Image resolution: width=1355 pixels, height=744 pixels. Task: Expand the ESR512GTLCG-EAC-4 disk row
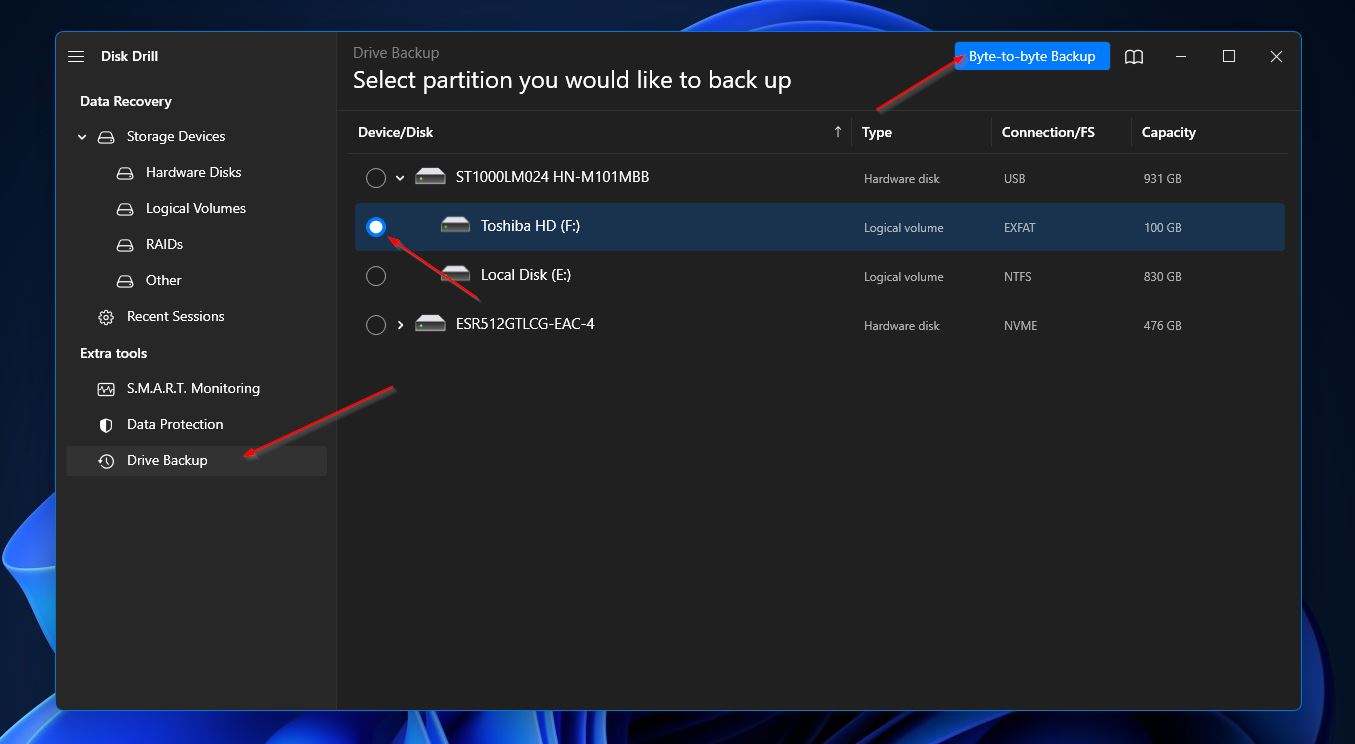pos(400,325)
